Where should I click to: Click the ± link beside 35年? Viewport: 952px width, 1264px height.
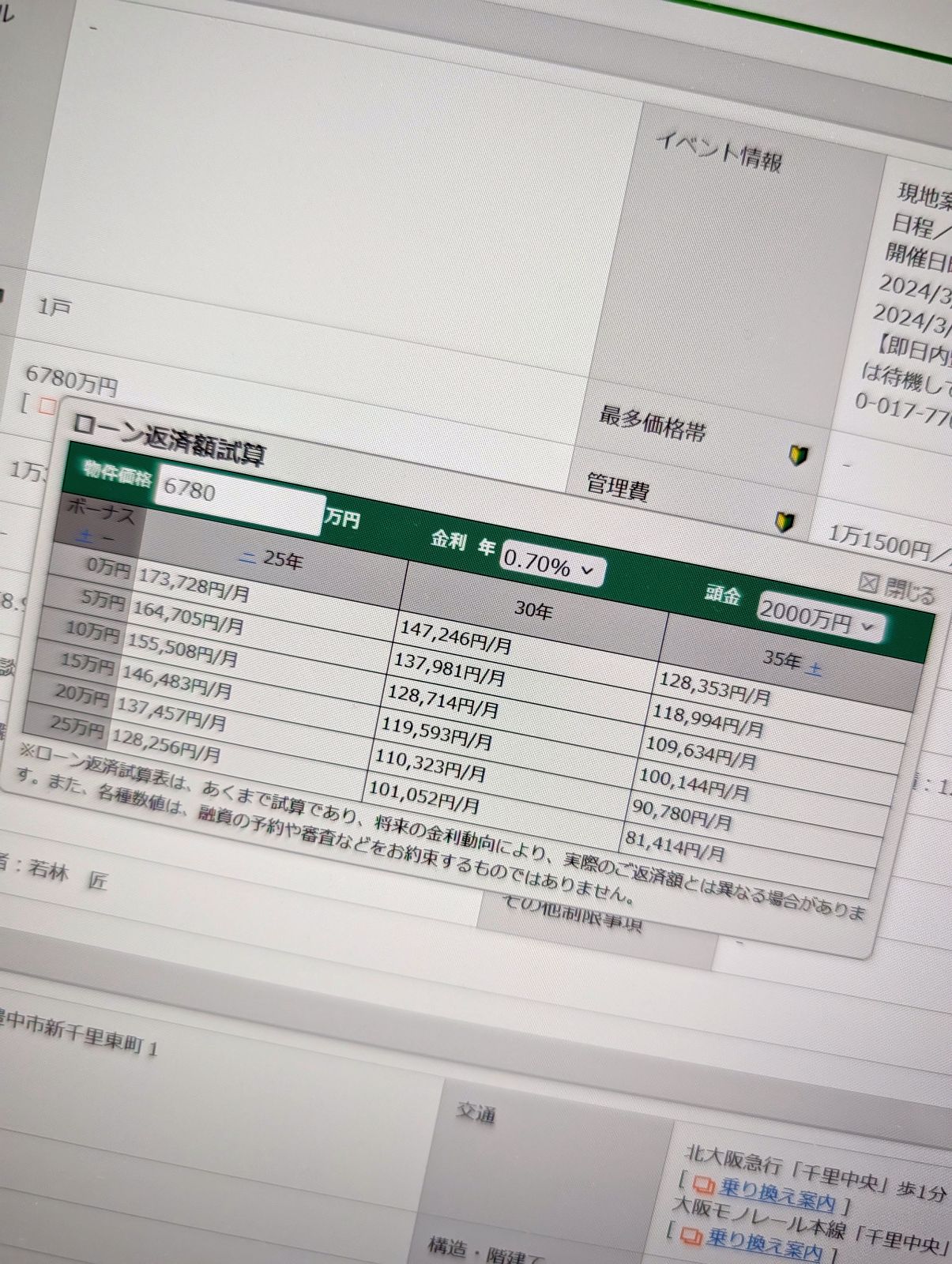click(x=815, y=670)
